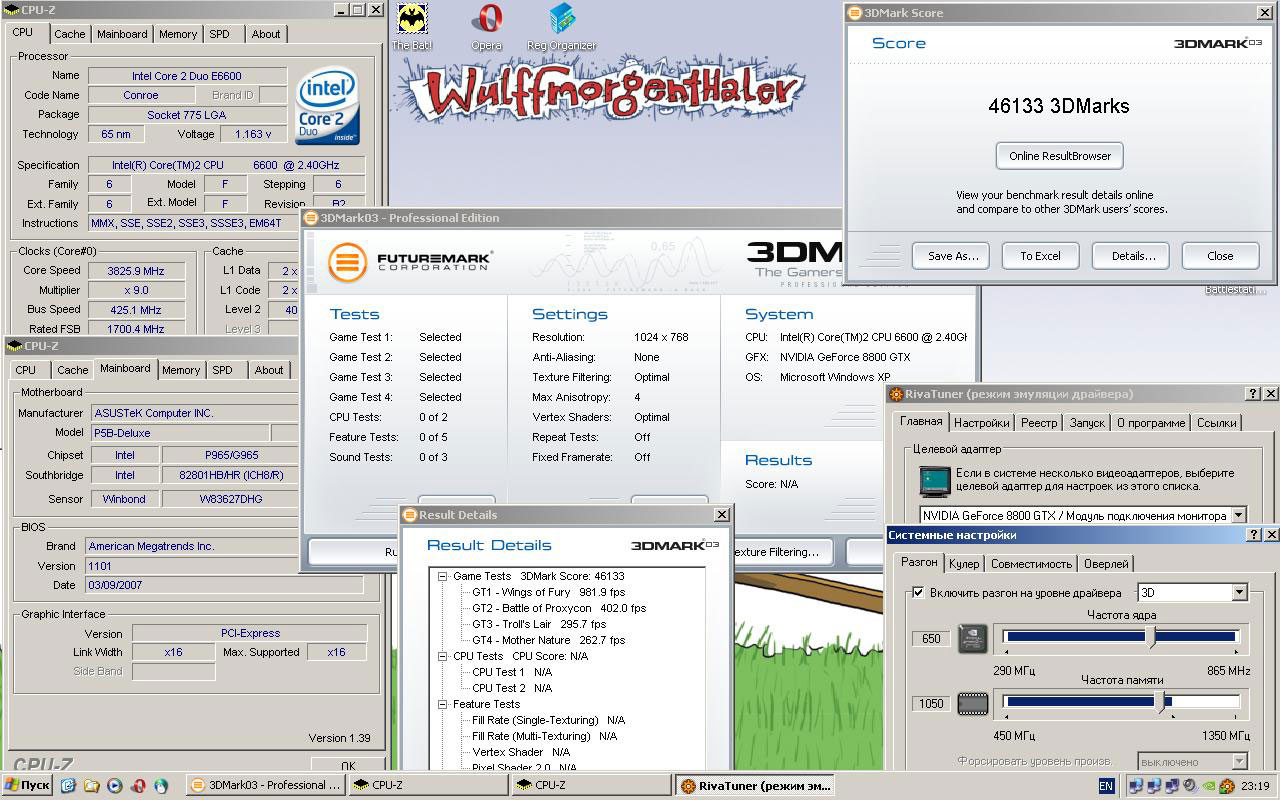
Task: Click the tray clock showing 23:19
Action: (1255, 786)
